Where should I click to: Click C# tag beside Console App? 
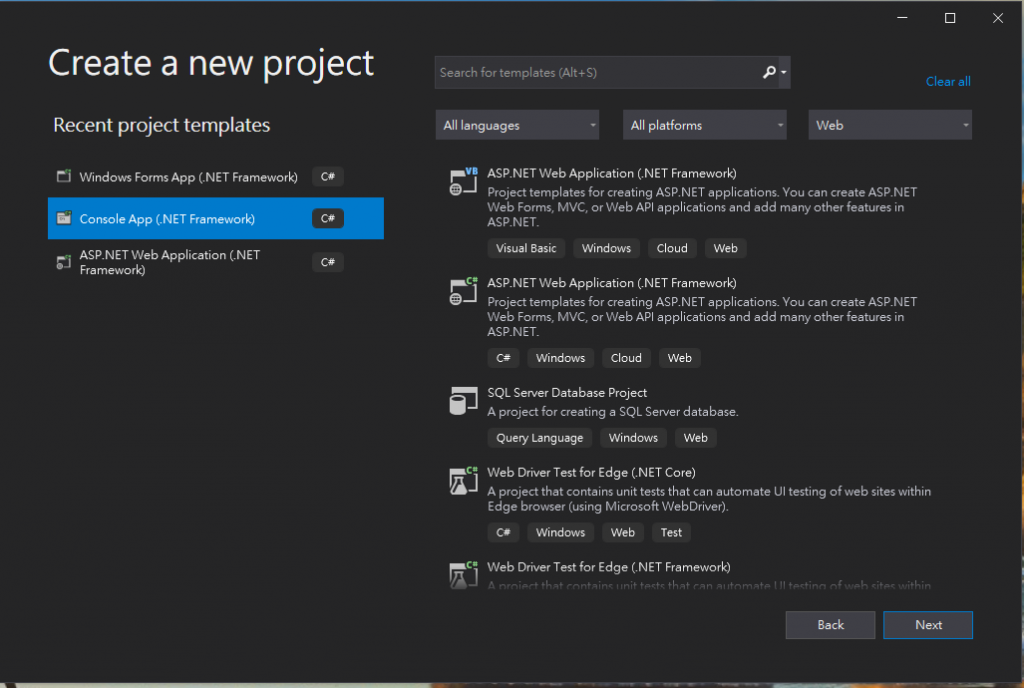(x=328, y=218)
